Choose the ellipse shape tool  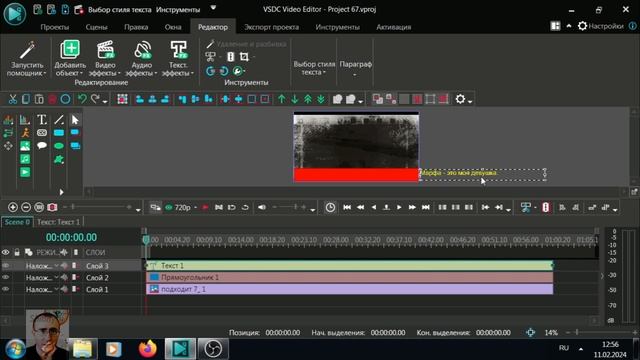[59, 146]
